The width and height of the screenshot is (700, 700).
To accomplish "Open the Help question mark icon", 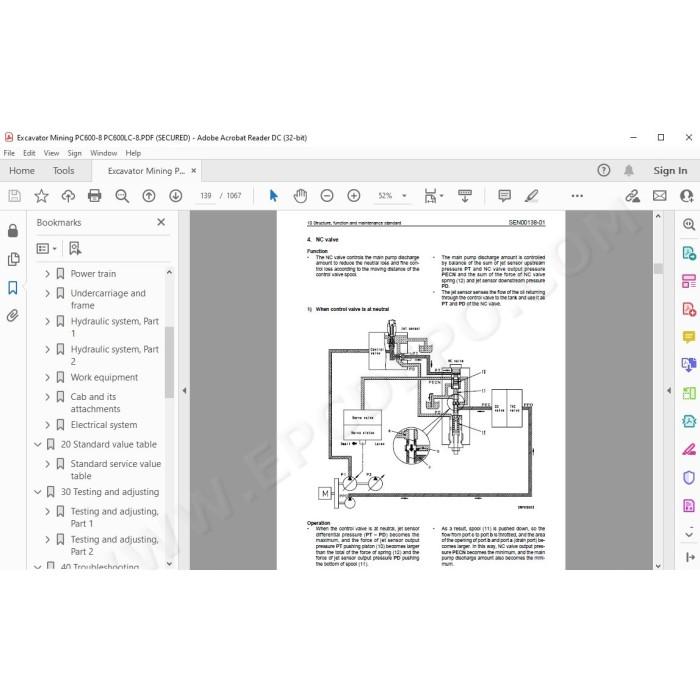I will click(x=604, y=170).
